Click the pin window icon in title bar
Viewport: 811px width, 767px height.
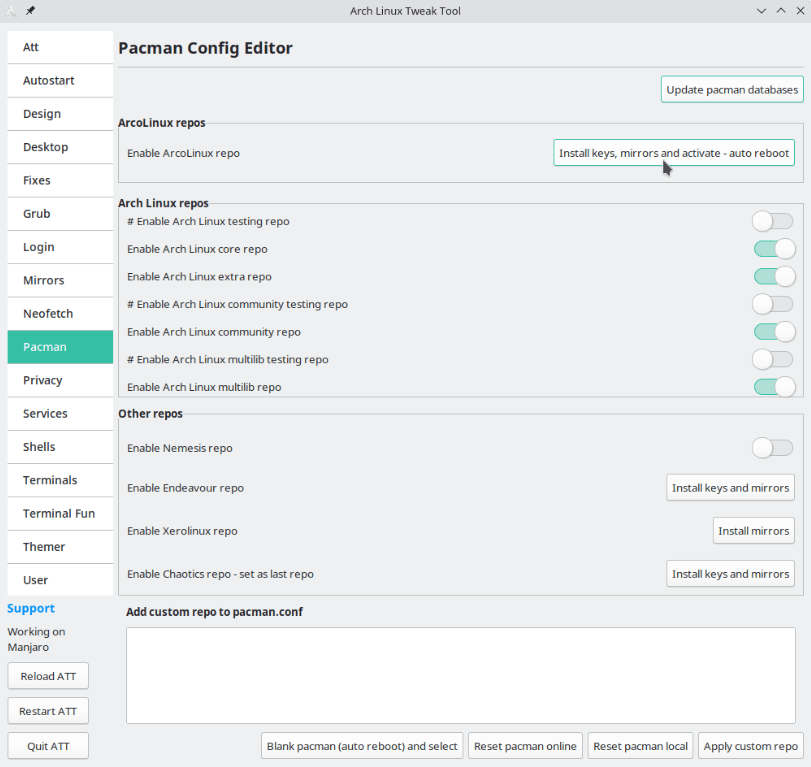point(31,10)
